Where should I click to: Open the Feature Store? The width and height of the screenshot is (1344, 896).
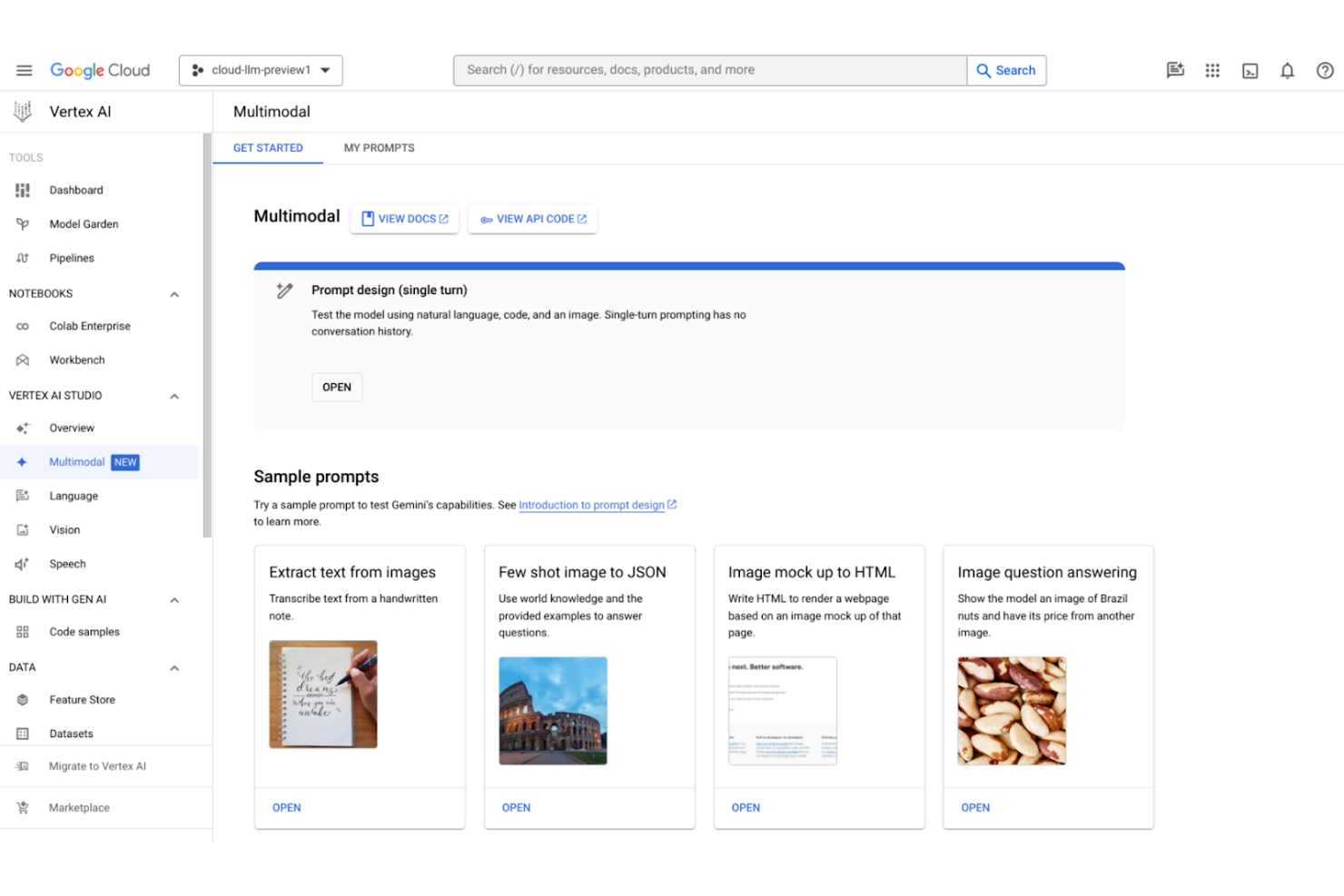pos(82,699)
